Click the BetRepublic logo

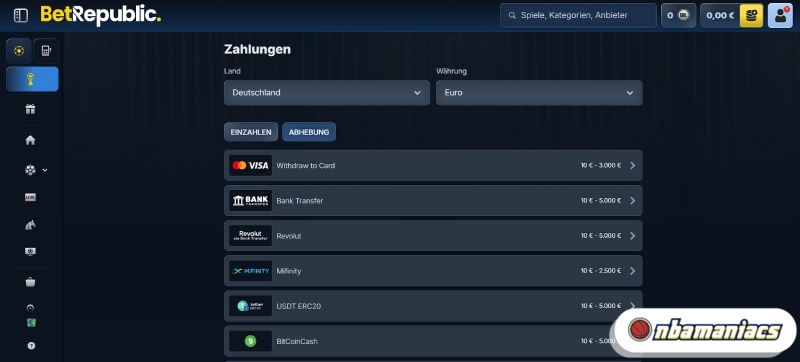(x=101, y=15)
